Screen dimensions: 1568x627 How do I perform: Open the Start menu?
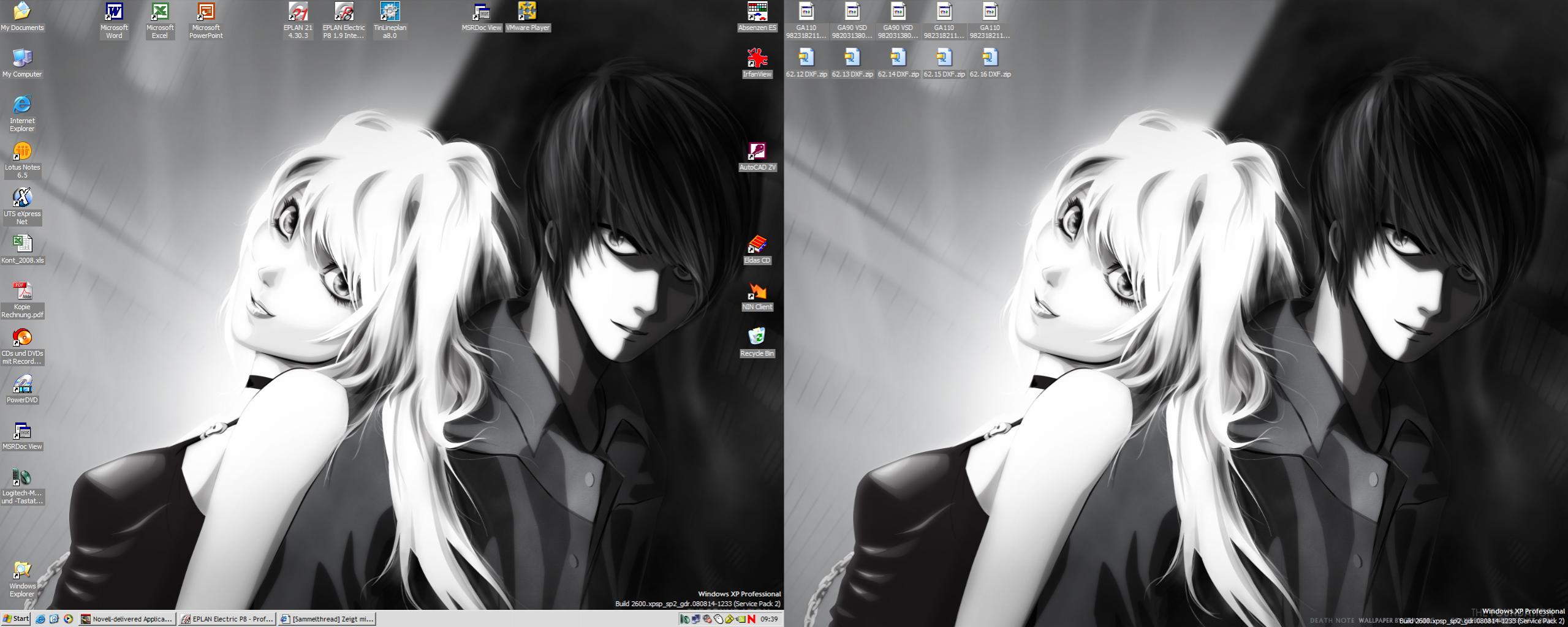(x=16, y=619)
